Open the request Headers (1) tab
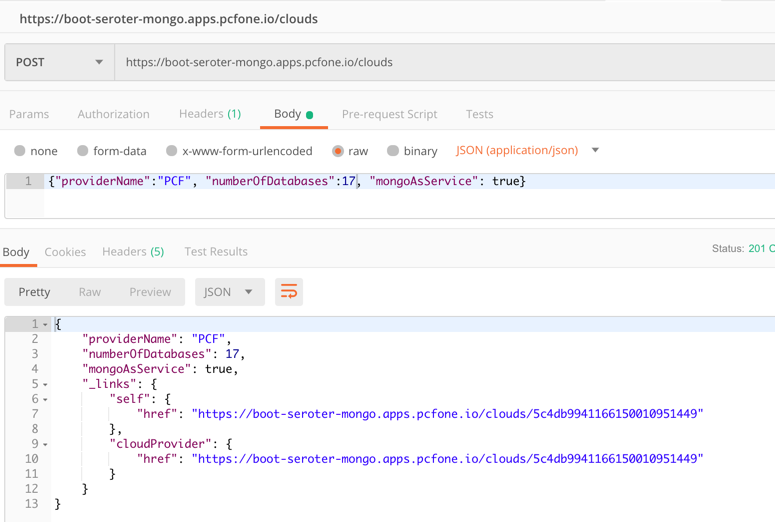Screen dimensions: 775x522 coord(209,114)
